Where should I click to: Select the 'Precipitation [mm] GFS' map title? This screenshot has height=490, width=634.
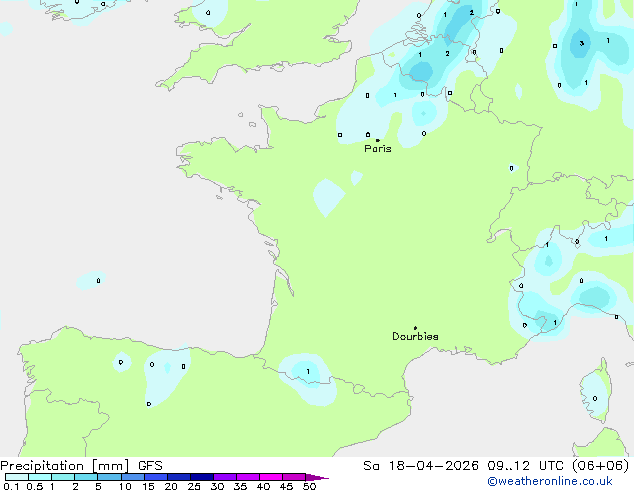pyautogui.click(x=81, y=466)
